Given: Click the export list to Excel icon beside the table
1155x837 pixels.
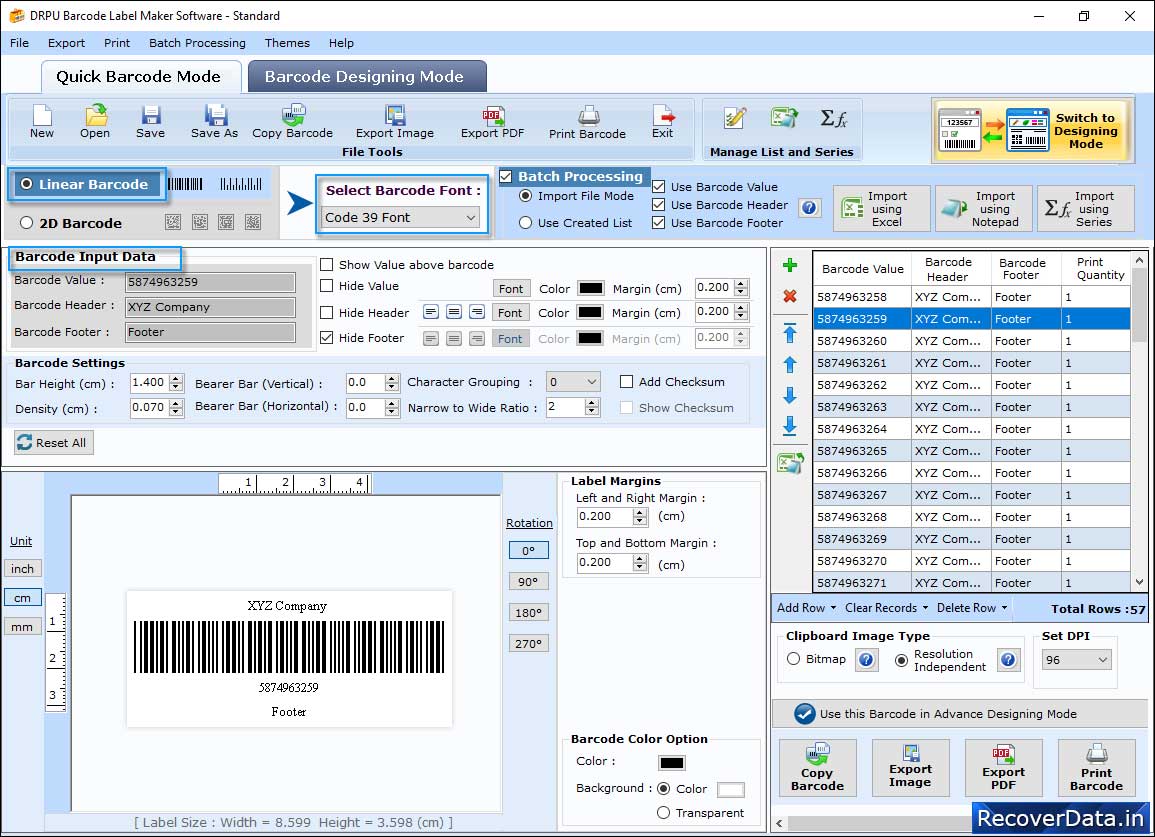Looking at the screenshot, I should tap(790, 463).
